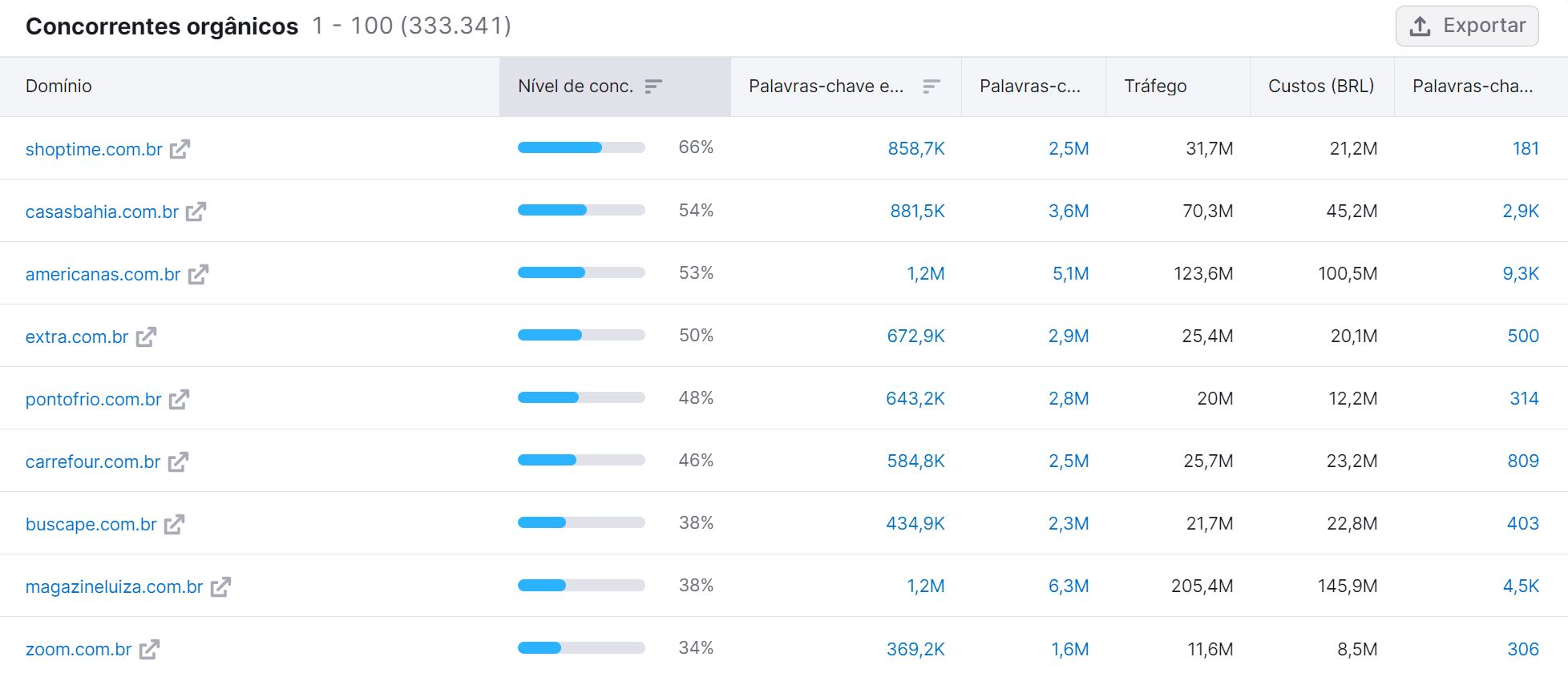
Task: Open extra.com.br common keywords 672,9K
Action: pos(915,336)
